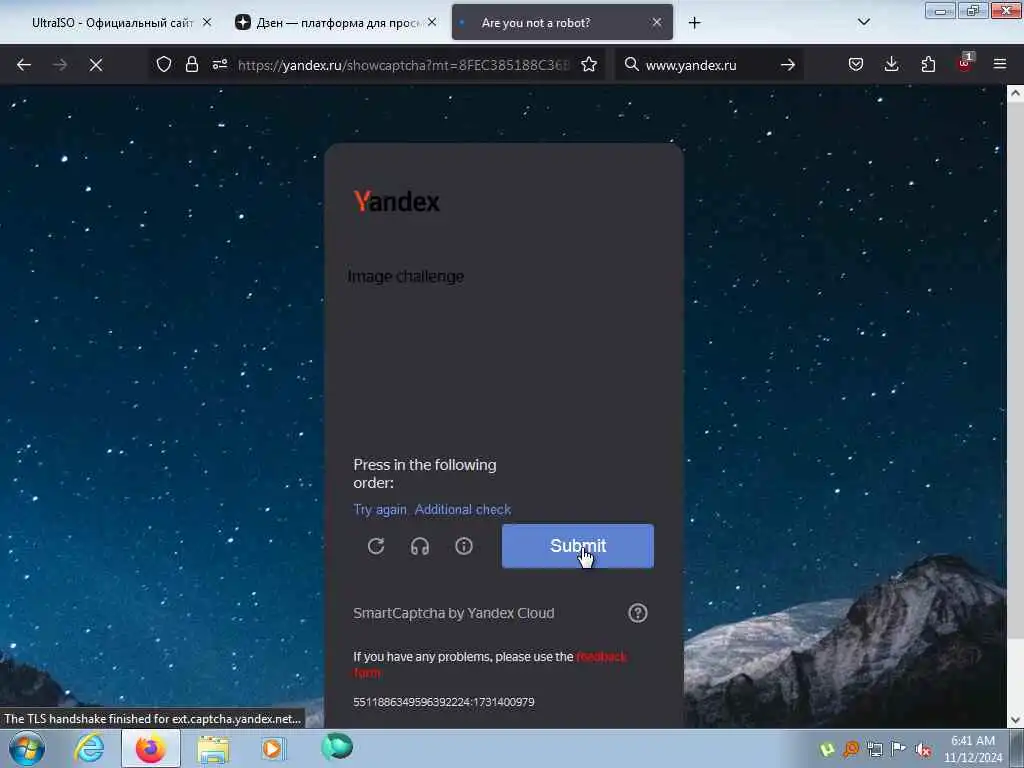Bookmark this page with the star icon

tap(589, 64)
